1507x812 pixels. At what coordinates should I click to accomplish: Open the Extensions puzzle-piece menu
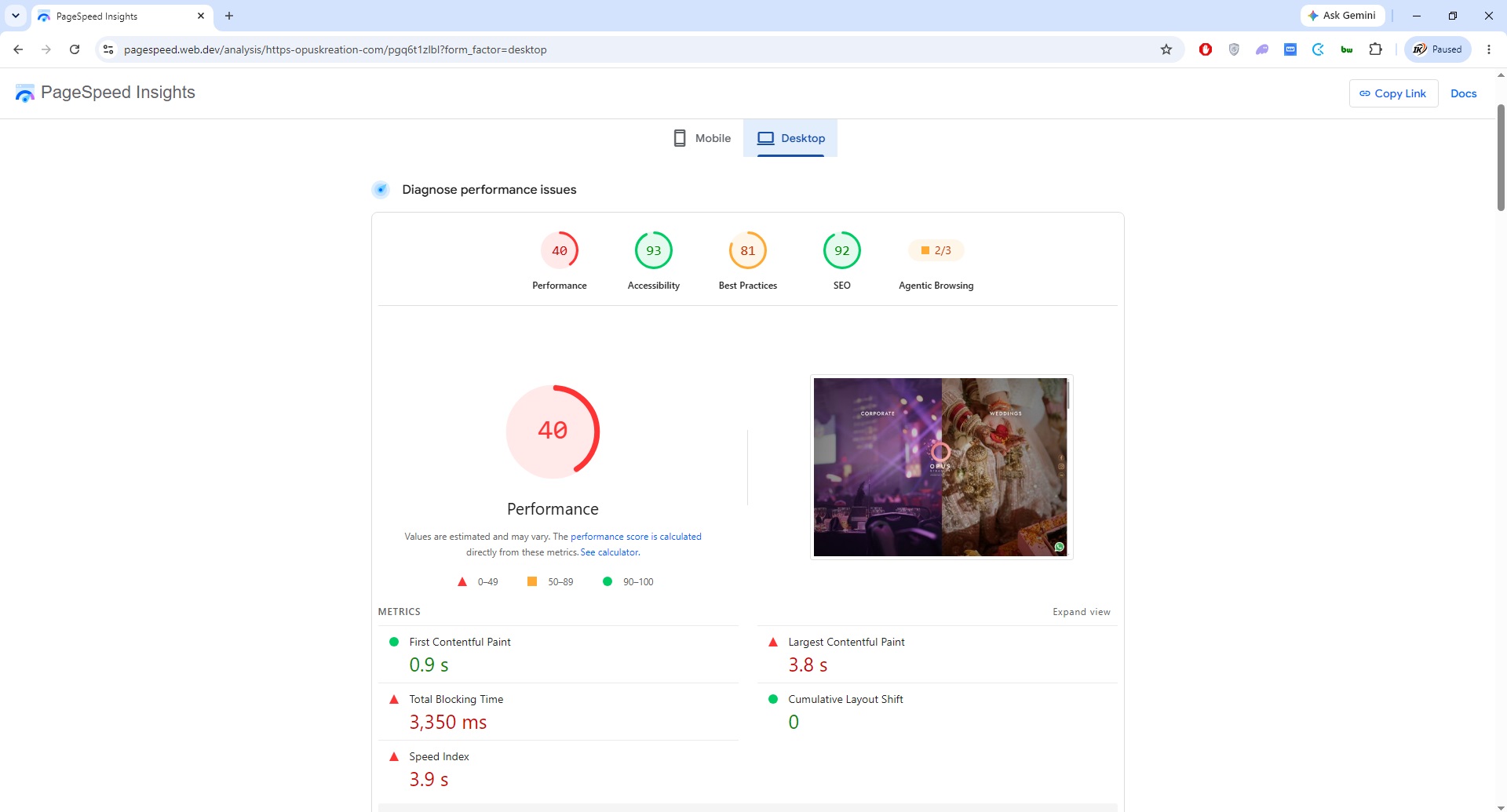[x=1375, y=49]
